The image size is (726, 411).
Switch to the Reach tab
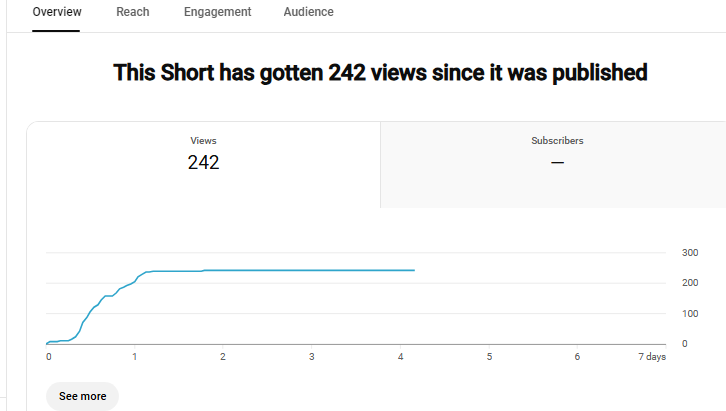(132, 12)
